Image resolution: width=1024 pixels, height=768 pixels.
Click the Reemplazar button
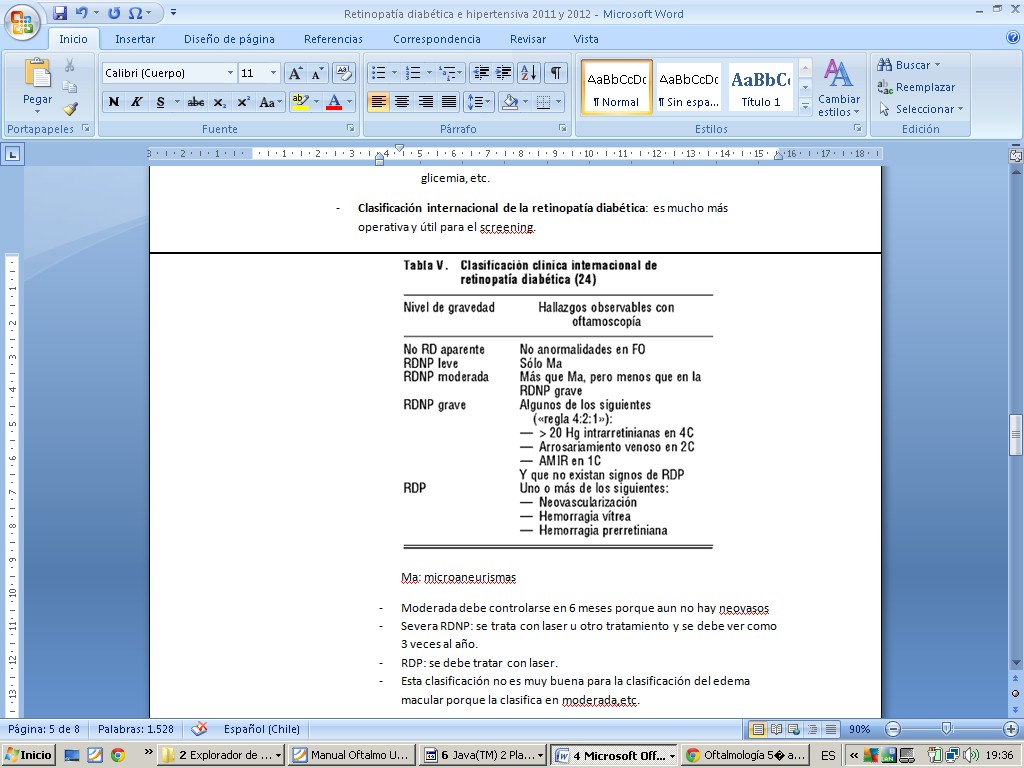[x=916, y=87]
